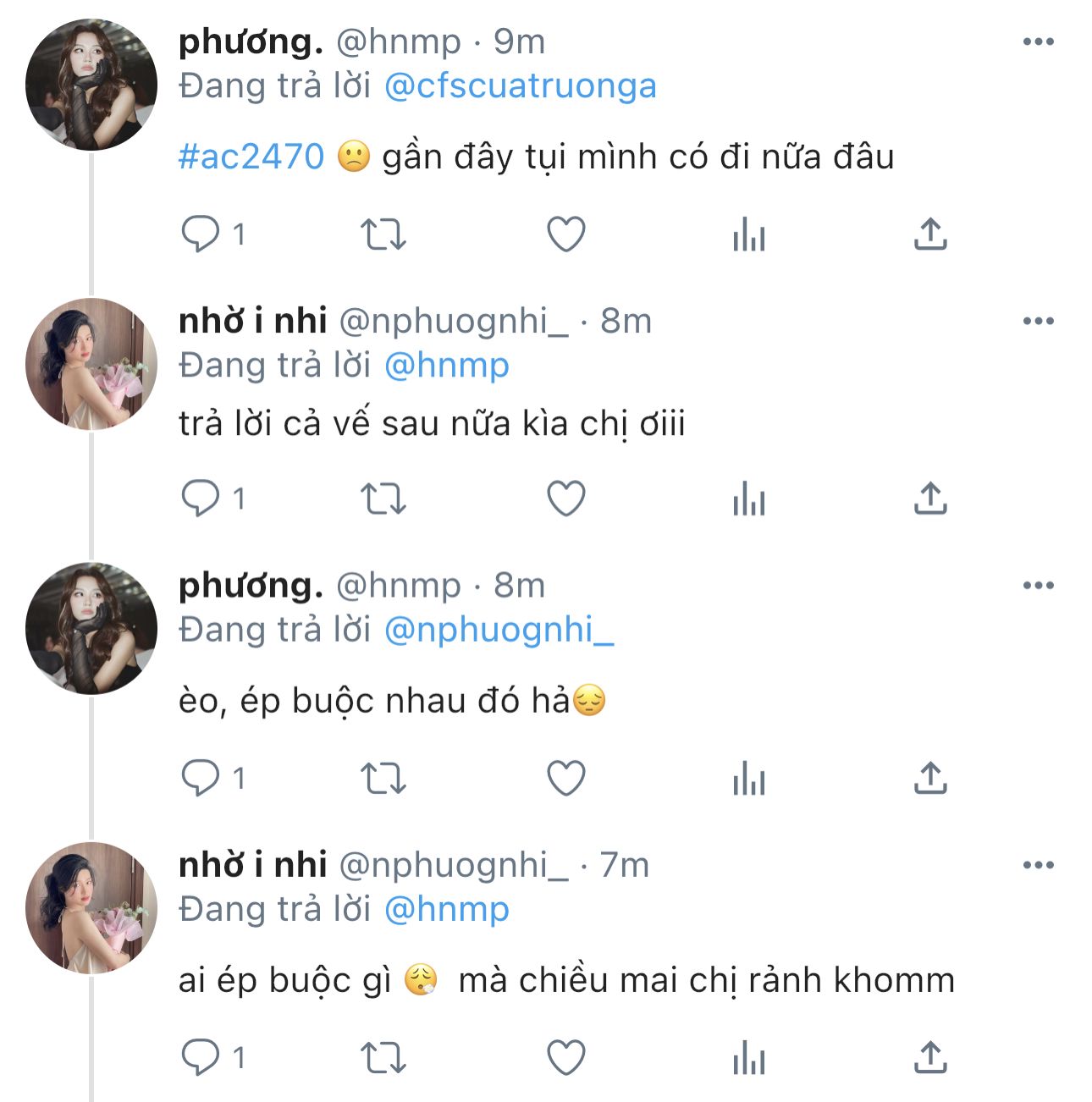Viewport: 1092px width, 1102px height.
Task: Like nhờ i nhi's 8m reply
Action: (x=566, y=499)
